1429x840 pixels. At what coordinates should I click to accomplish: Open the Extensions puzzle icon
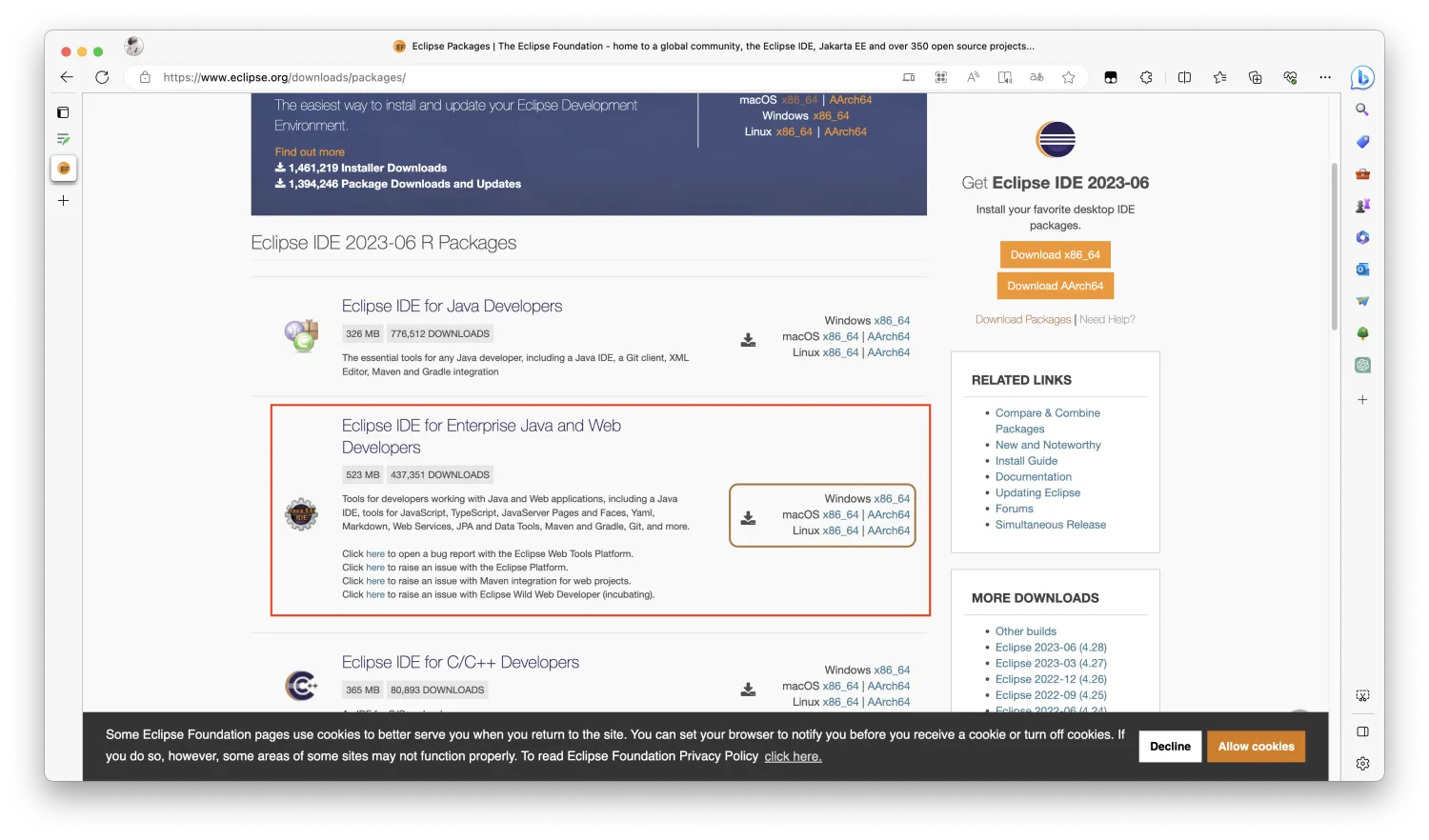[x=1146, y=77]
